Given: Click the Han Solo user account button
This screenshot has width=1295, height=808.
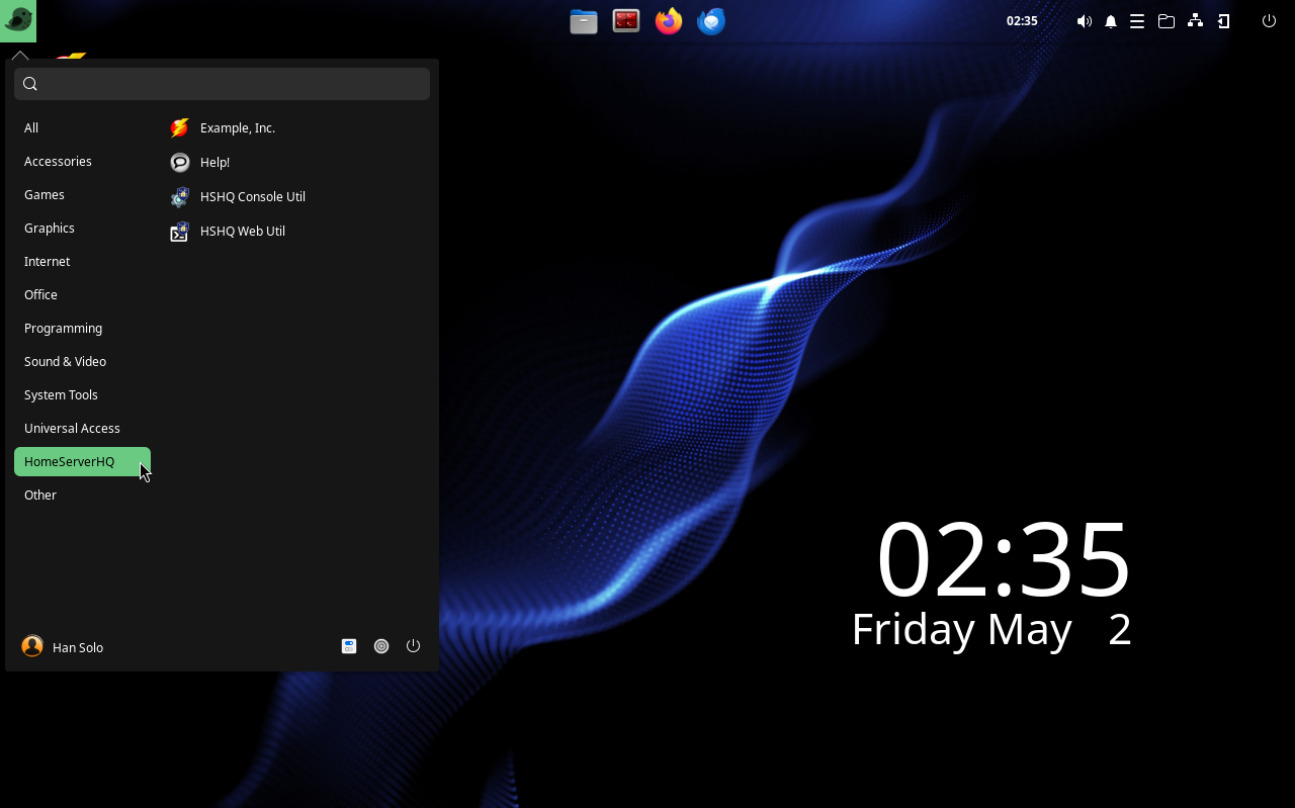Looking at the screenshot, I should pos(63,647).
